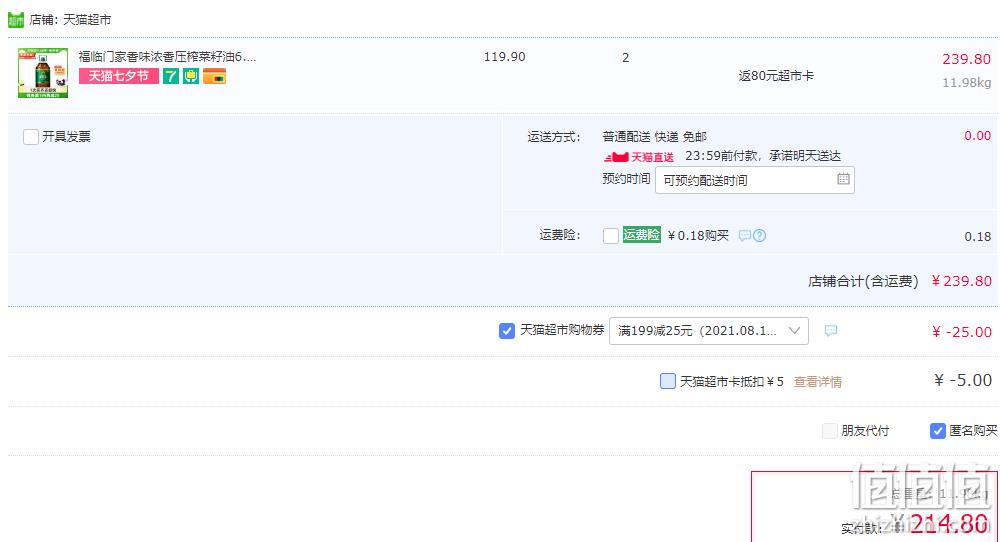The height and width of the screenshot is (542, 1000).
Task: Click the 返80元超市卡 promotion text
Action: [x=776, y=76]
